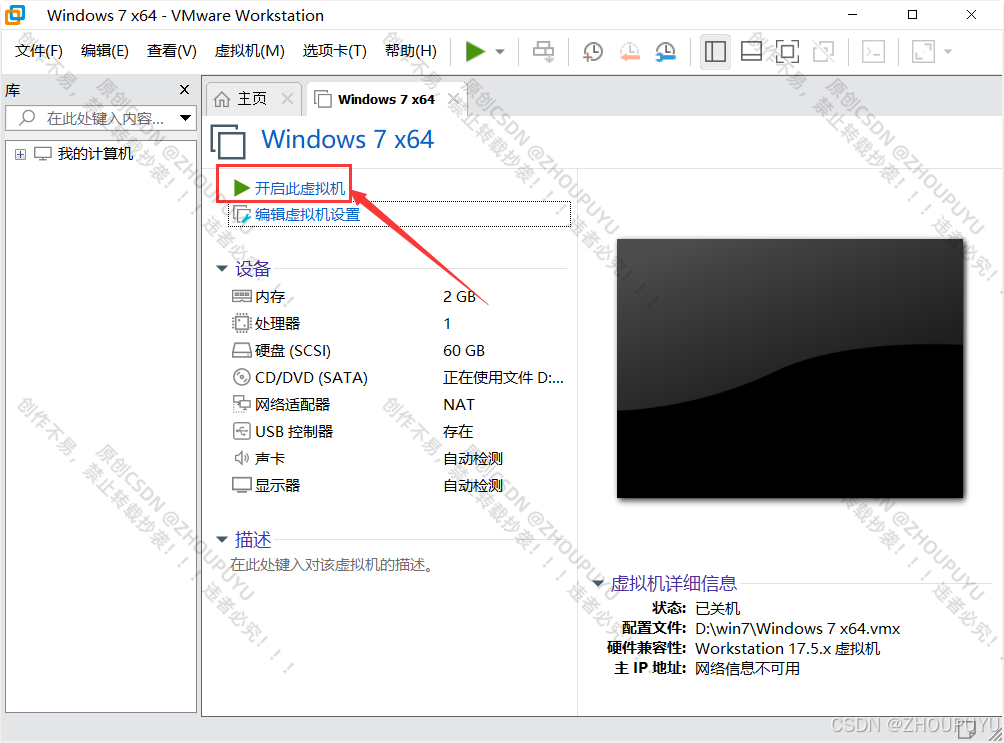Click the USB controller value 存在
Image resolution: width=1004 pixels, height=743 pixels.
pos(458,431)
